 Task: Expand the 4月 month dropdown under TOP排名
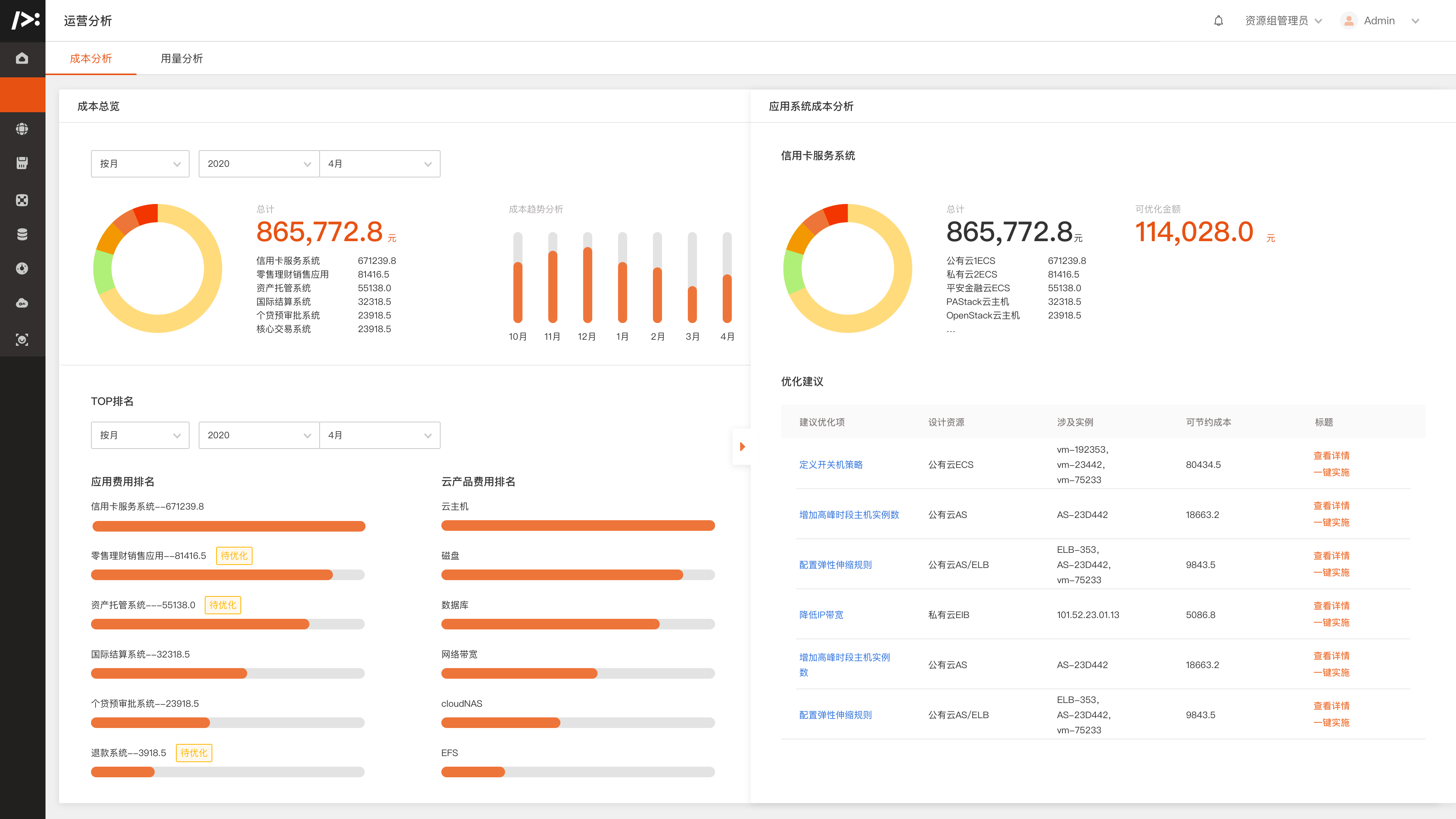(x=379, y=435)
